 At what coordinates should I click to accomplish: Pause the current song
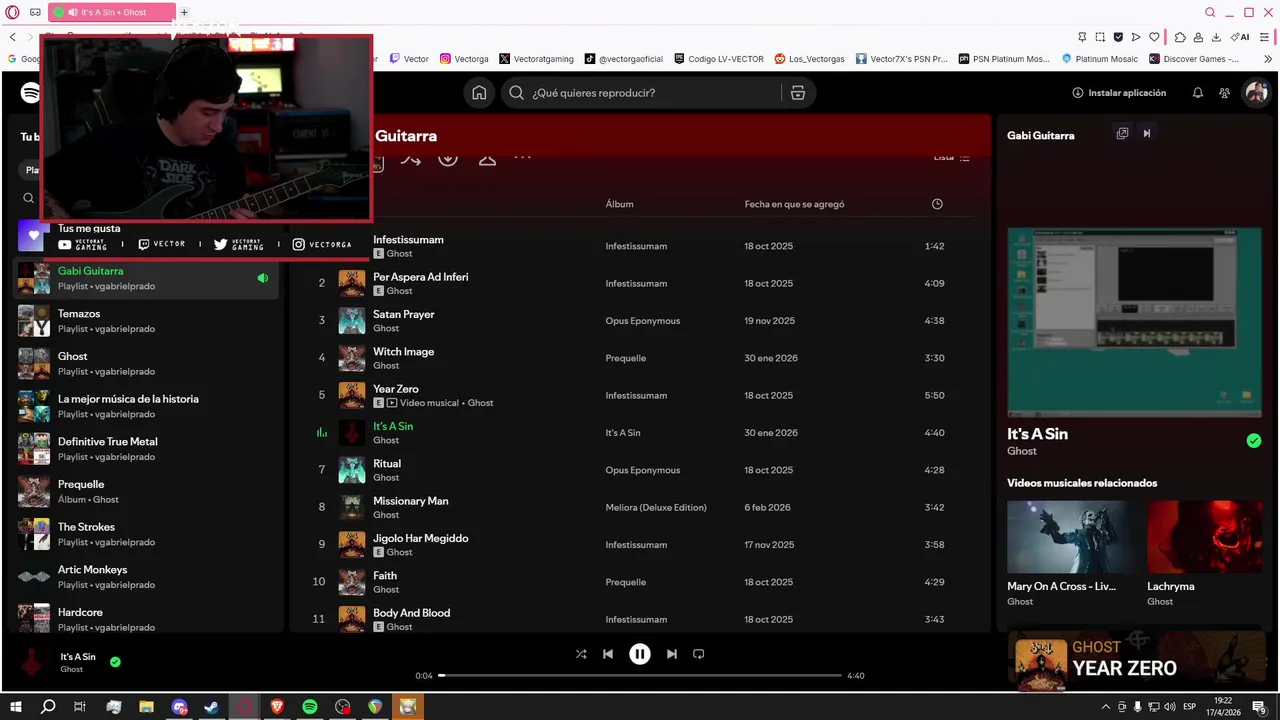(640, 654)
